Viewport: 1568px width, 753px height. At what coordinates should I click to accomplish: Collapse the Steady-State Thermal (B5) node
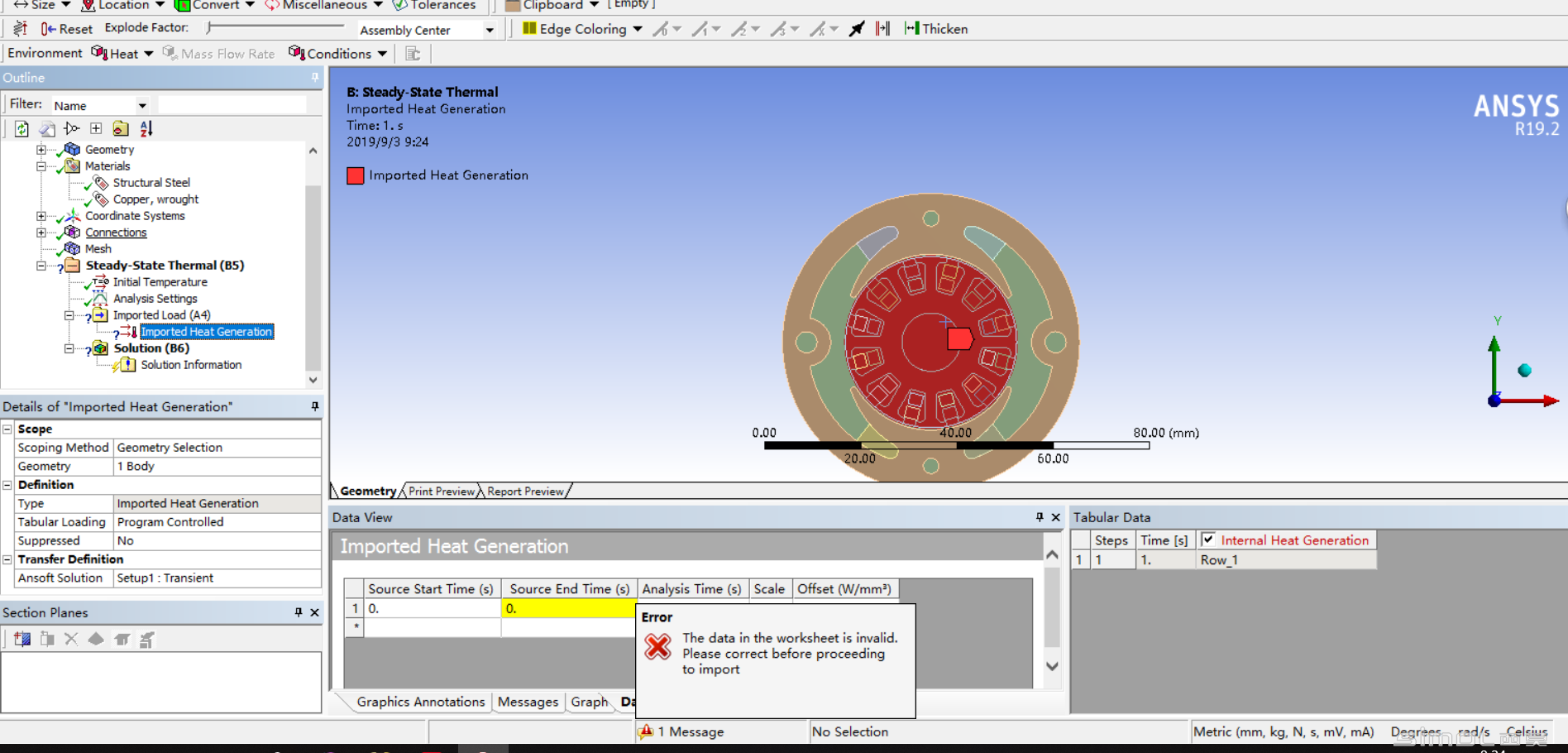[41, 266]
